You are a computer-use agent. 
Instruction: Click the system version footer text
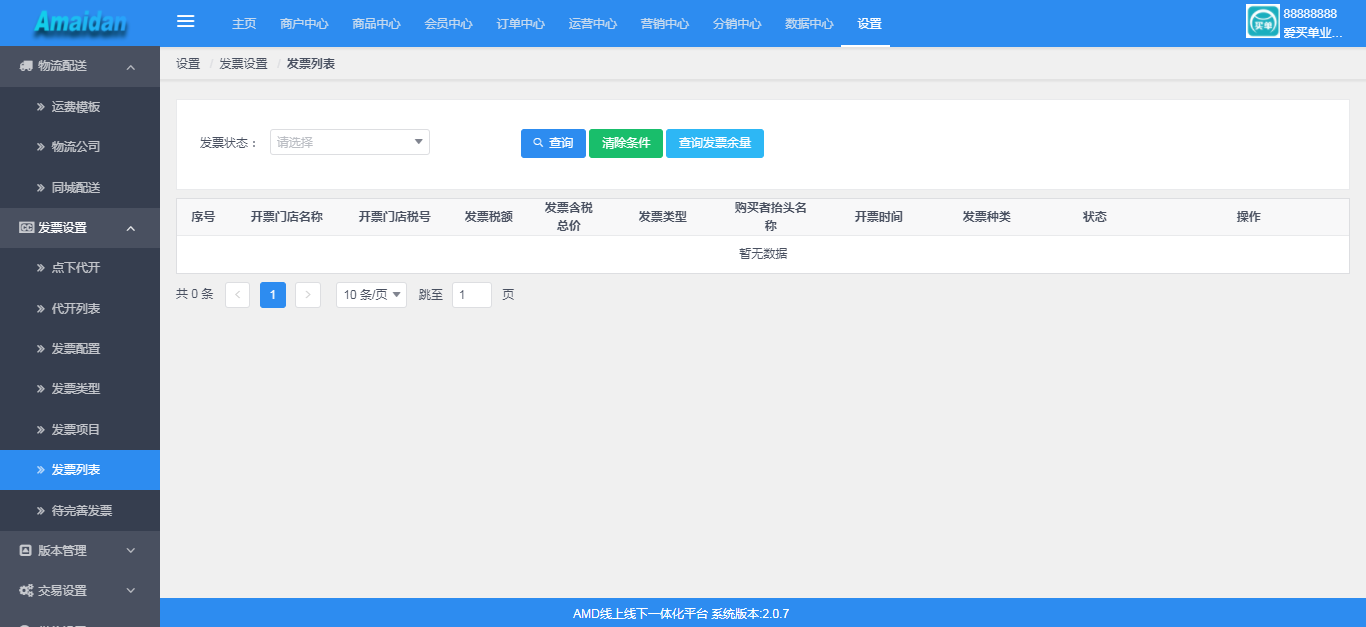tap(681, 614)
